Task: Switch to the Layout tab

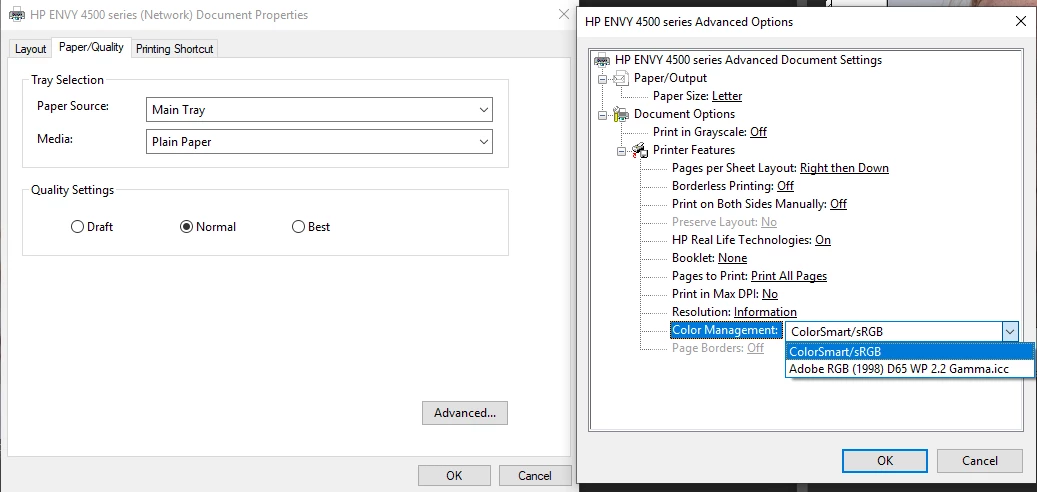Action: pyautogui.click(x=30, y=49)
